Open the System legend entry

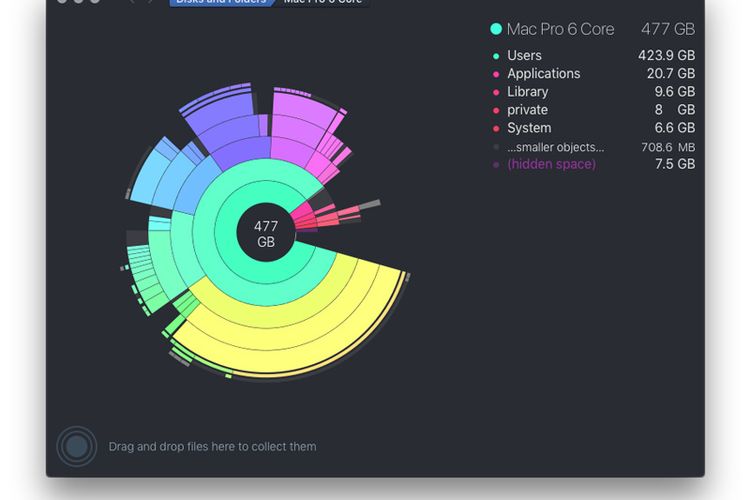[x=594, y=128]
